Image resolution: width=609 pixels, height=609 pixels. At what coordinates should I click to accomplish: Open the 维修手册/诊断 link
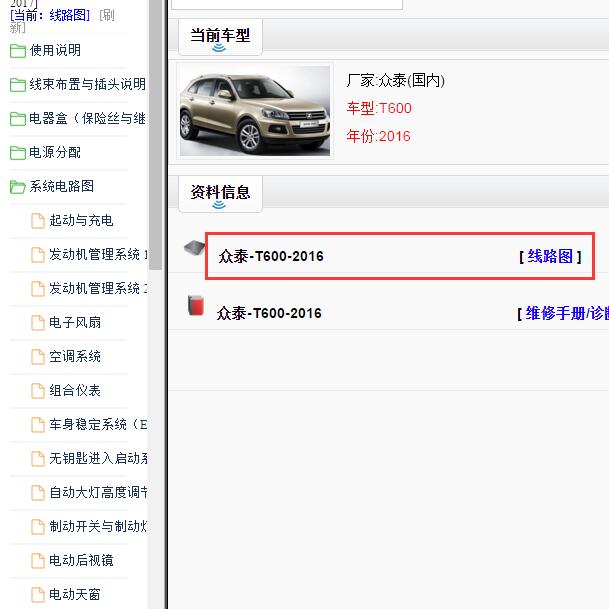tap(567, 313)
